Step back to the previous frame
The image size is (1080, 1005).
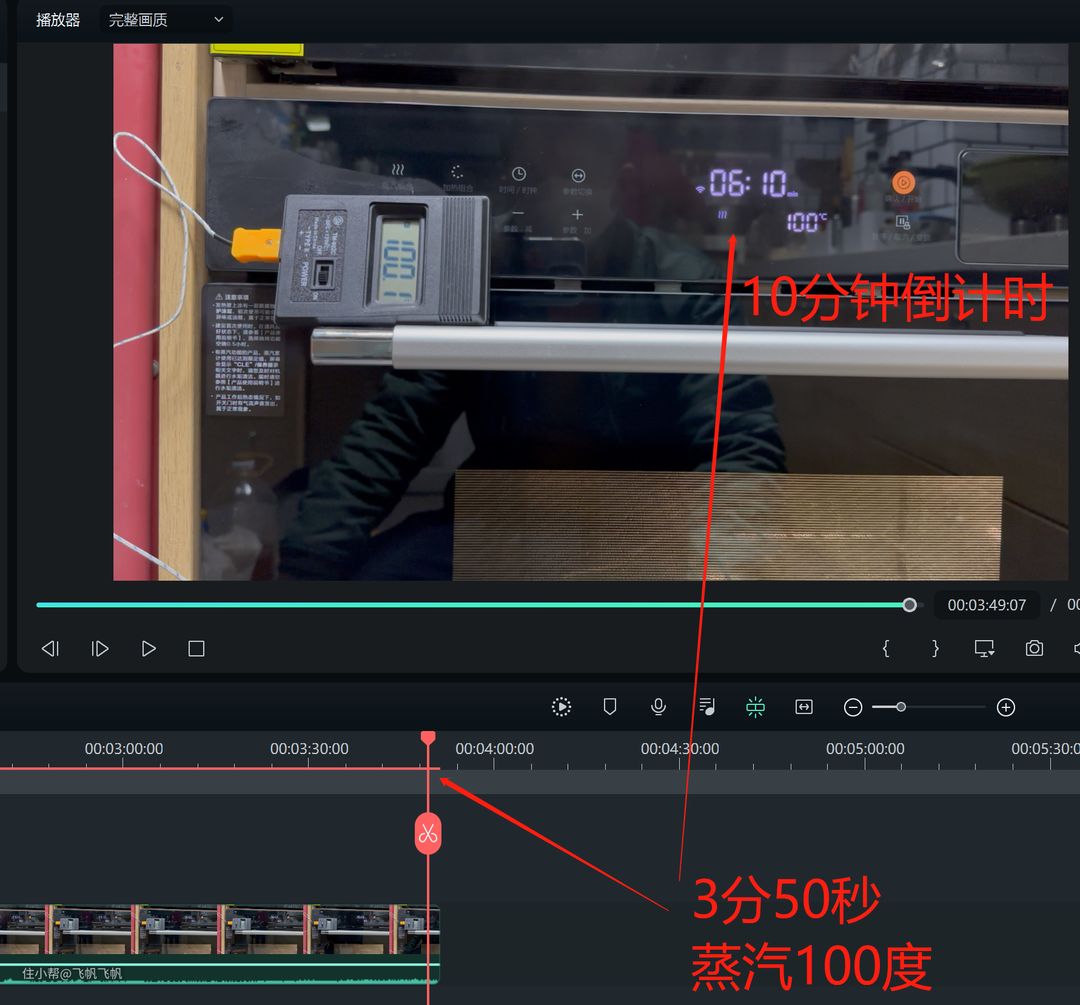(50, 649)
